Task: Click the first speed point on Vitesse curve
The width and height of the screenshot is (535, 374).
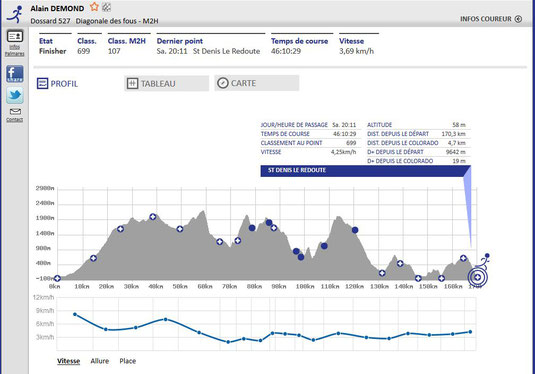Action: tap(75, 314)
